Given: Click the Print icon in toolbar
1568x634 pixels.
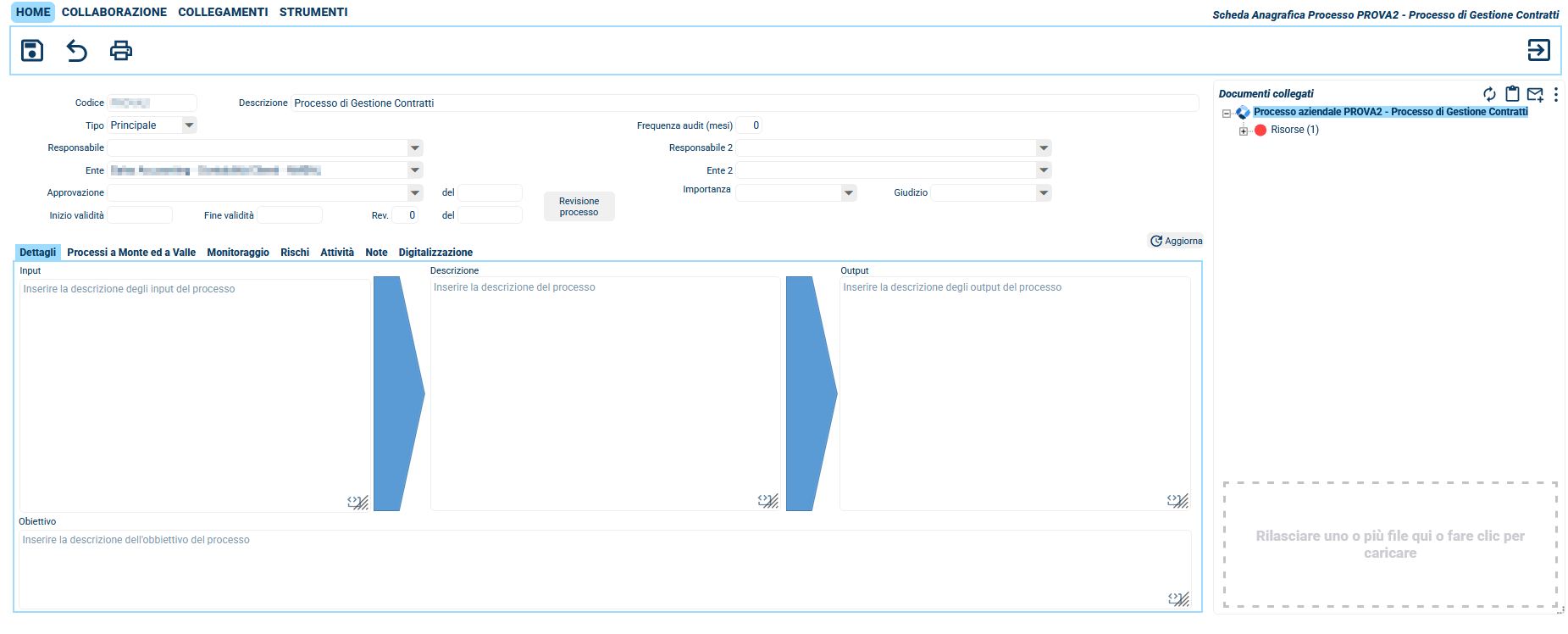Looking at the screenshot, I should [x=121, y=51].
